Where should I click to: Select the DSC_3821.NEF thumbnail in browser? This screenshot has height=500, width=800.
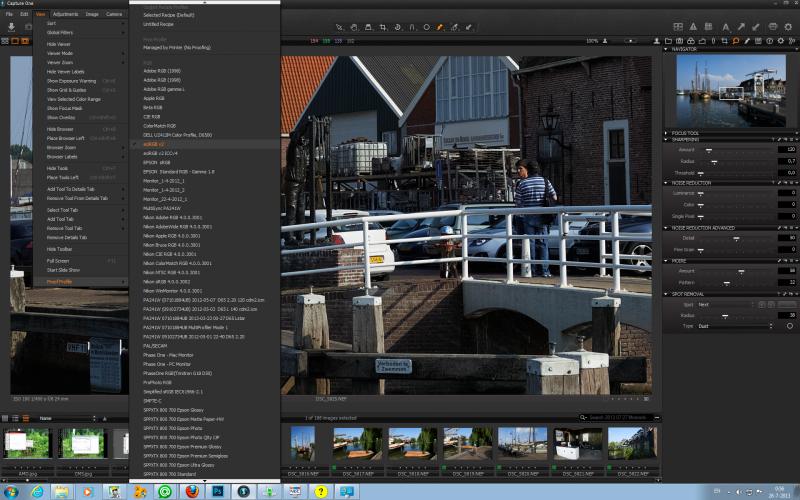point(578,444)
